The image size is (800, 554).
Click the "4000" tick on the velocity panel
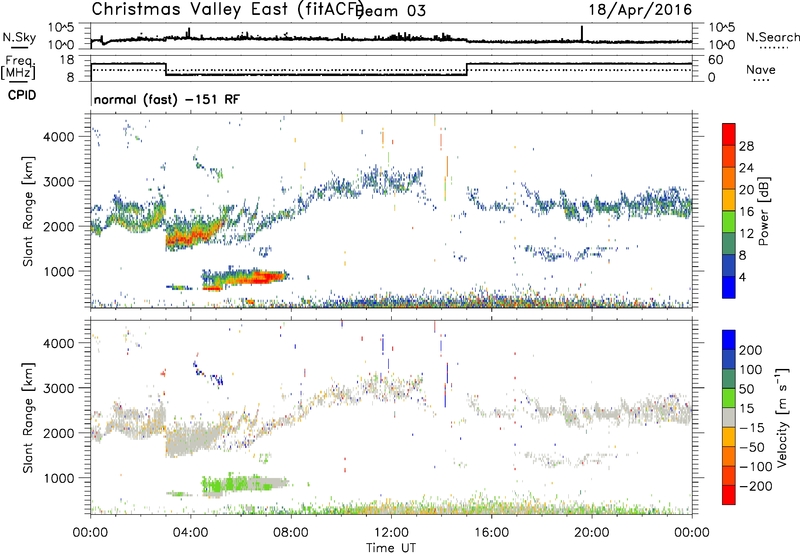(59, 343)
